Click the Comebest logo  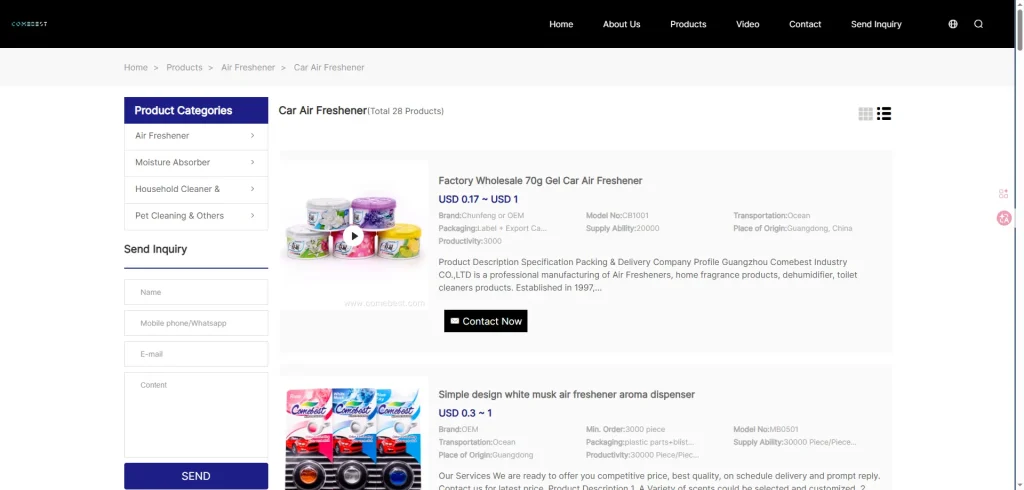[29, 24]
